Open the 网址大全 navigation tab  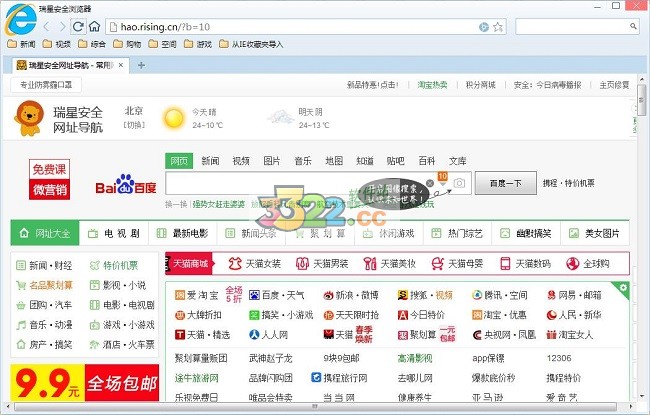pos(45,233)
